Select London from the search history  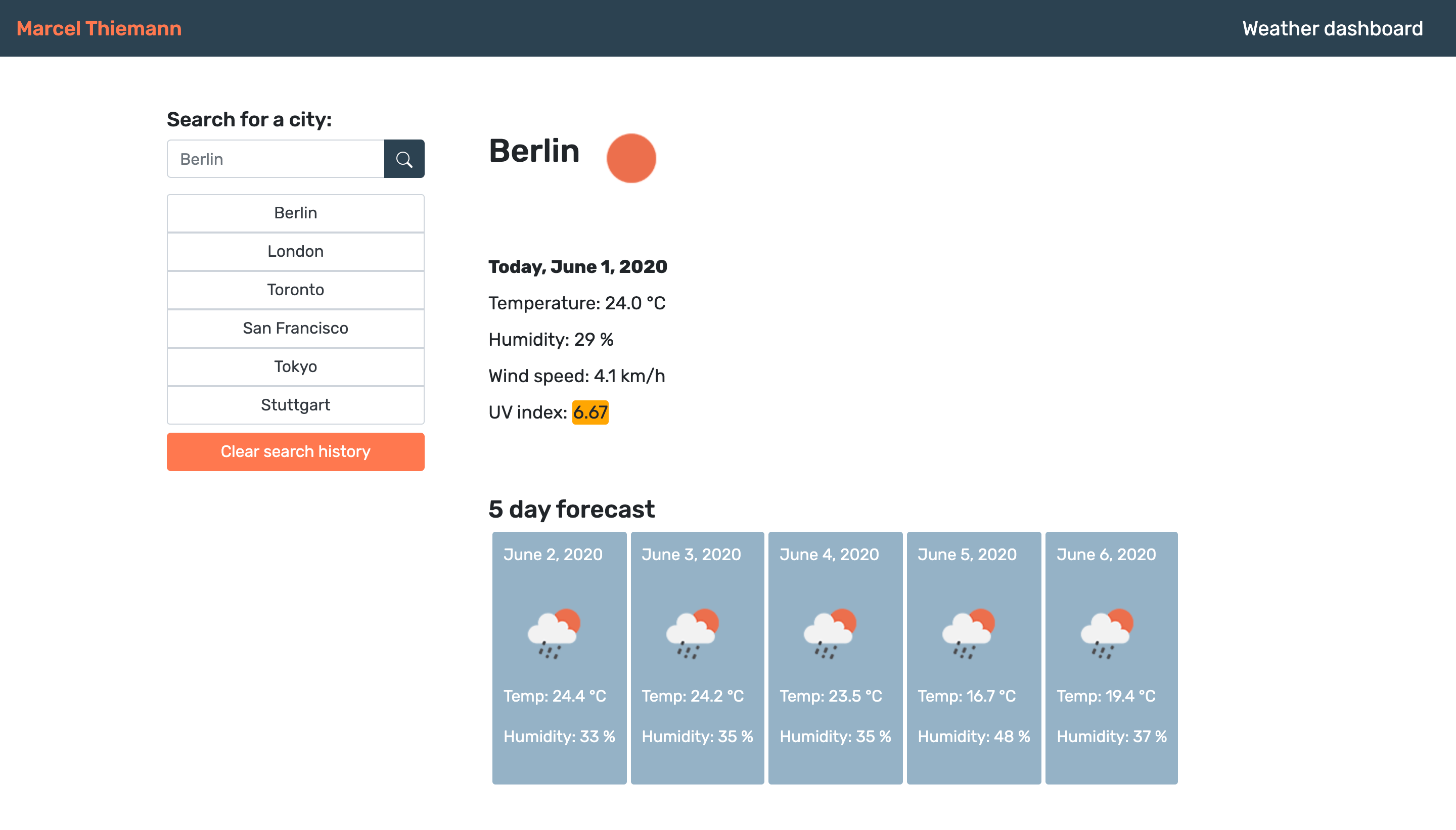tap(295, 251)
